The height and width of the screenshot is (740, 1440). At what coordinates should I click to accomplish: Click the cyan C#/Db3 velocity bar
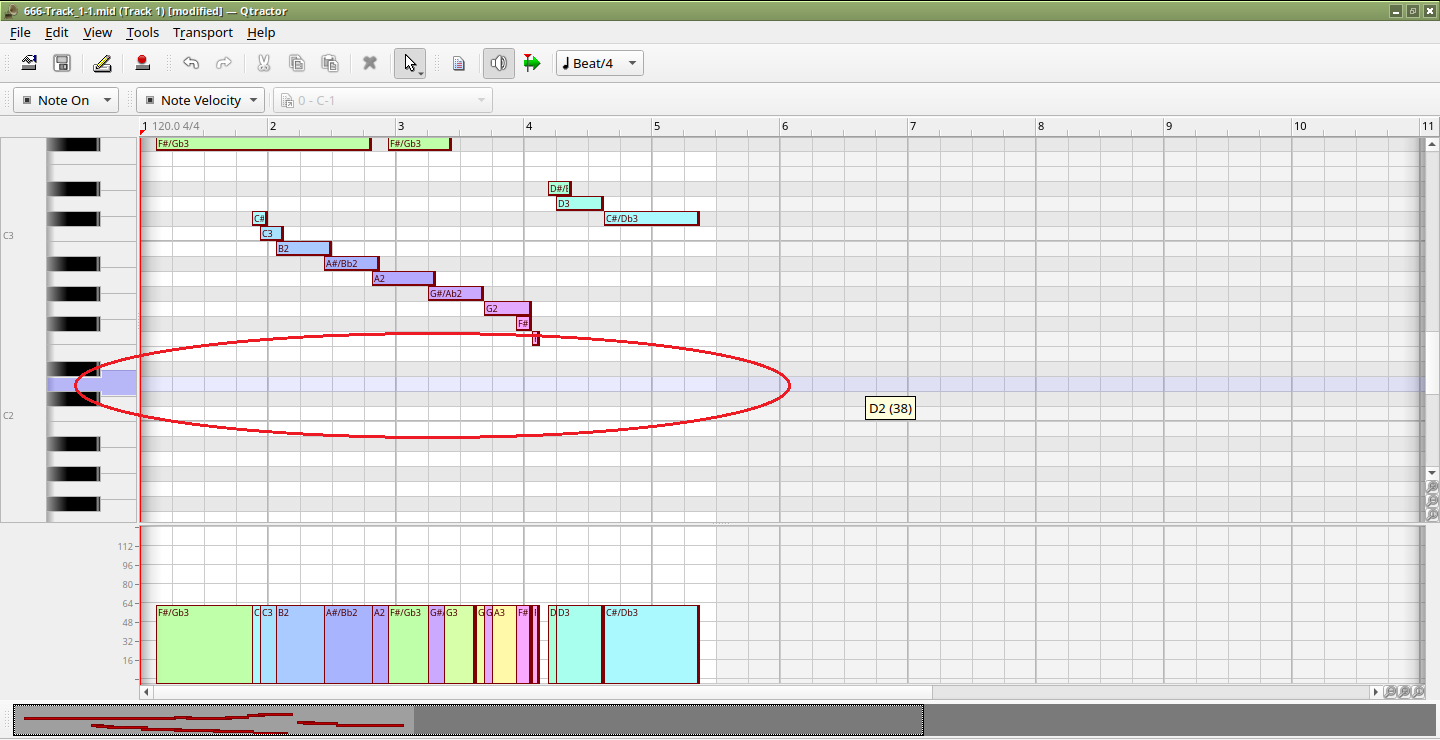tap(652, 644)
